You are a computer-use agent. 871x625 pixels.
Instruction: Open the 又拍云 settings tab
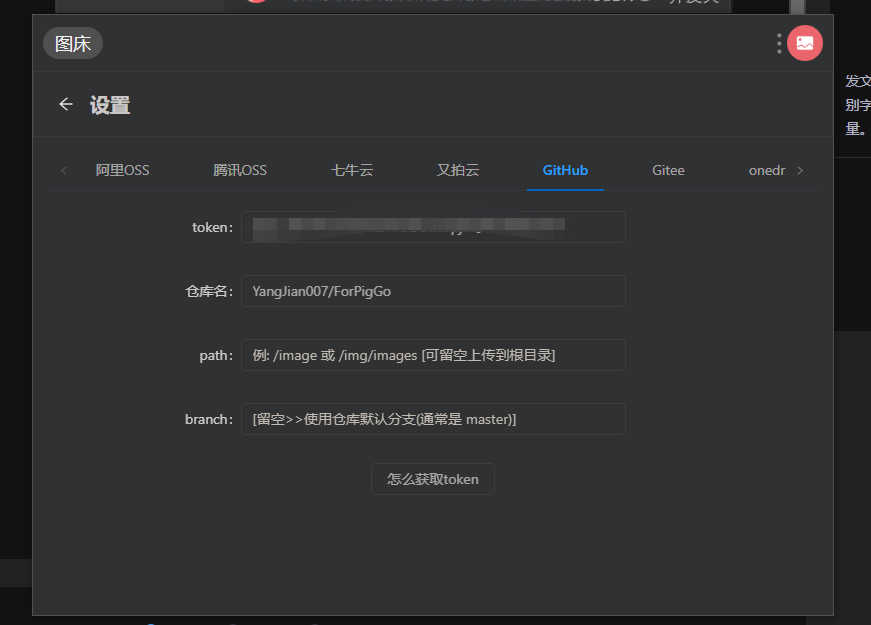click(x=458, y=170)
